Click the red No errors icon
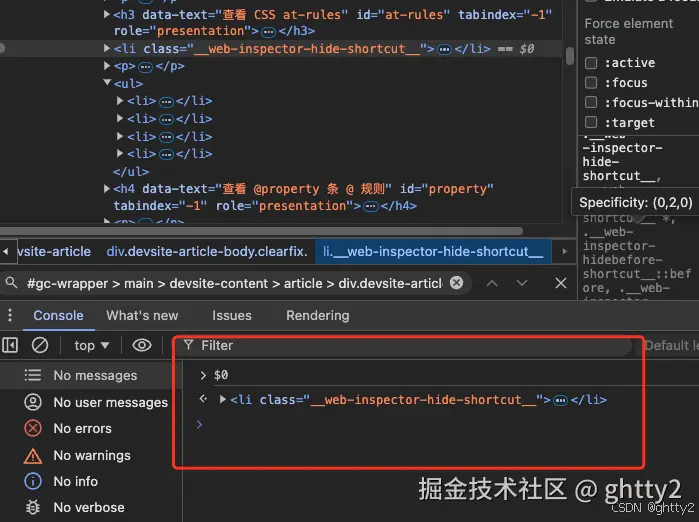The width and height of the screenshot is (699, 522). 33,428
